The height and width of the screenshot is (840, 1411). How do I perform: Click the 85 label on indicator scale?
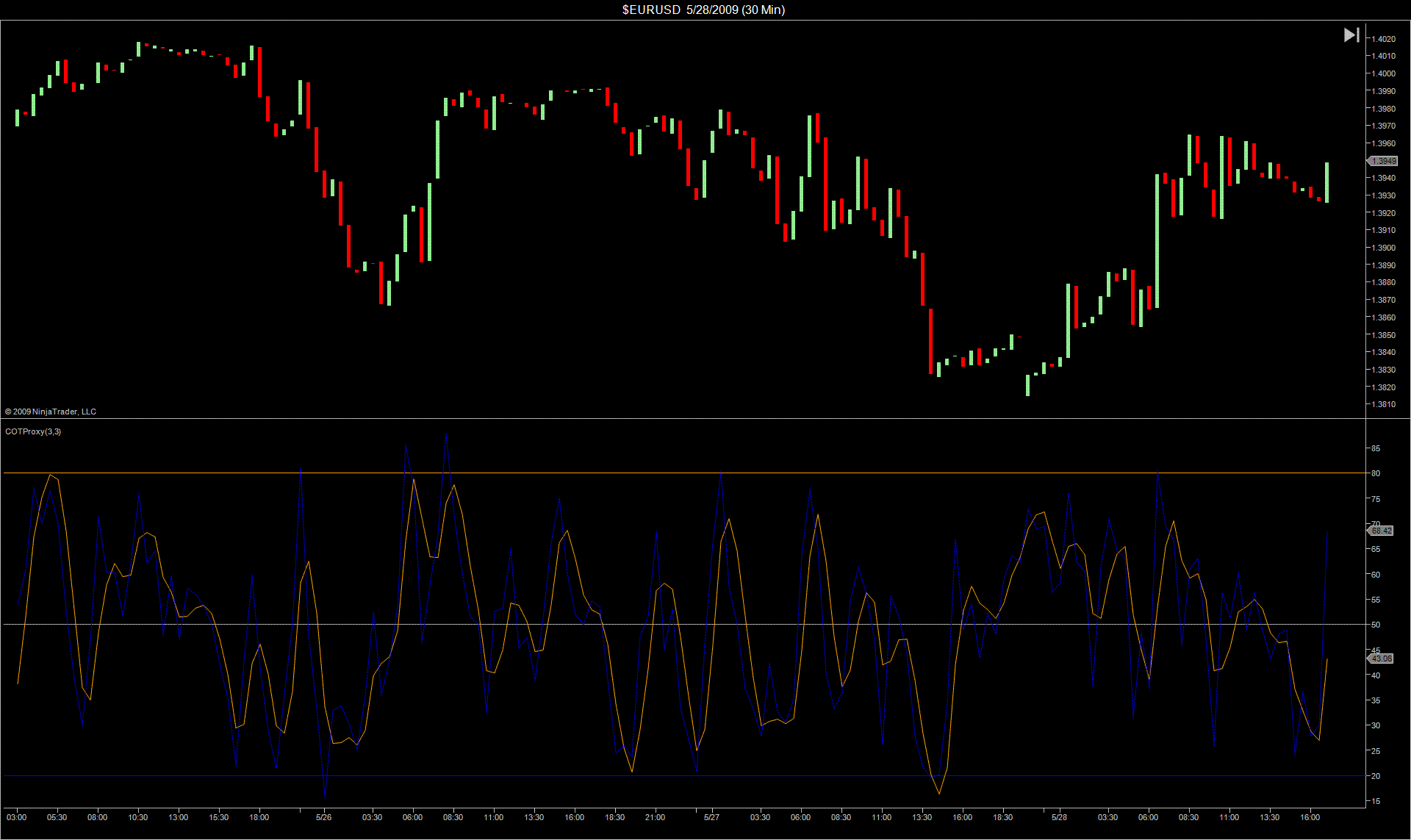(x=1375, y=448)
